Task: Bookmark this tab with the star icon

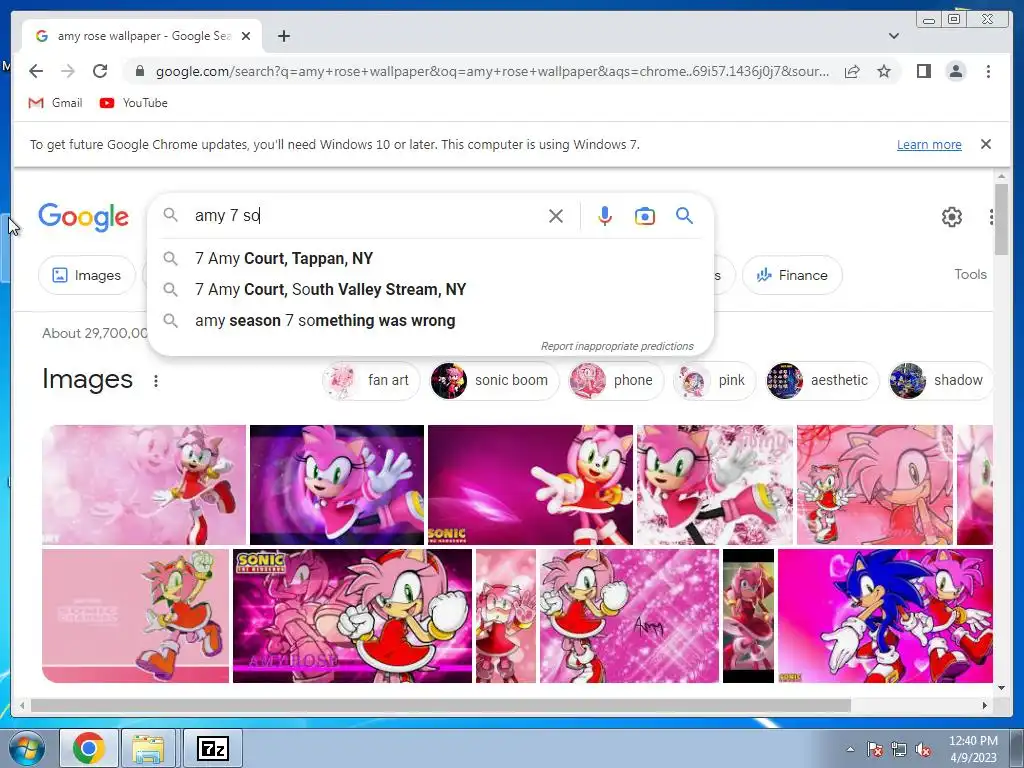Action: click(884, 71)
